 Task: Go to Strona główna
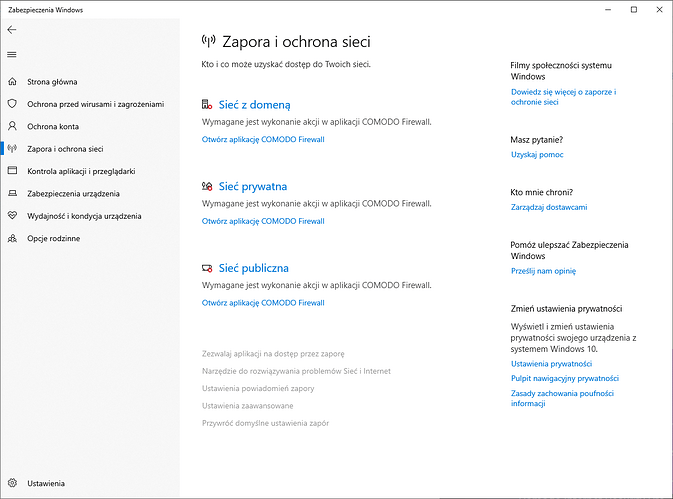coord(52,82)
